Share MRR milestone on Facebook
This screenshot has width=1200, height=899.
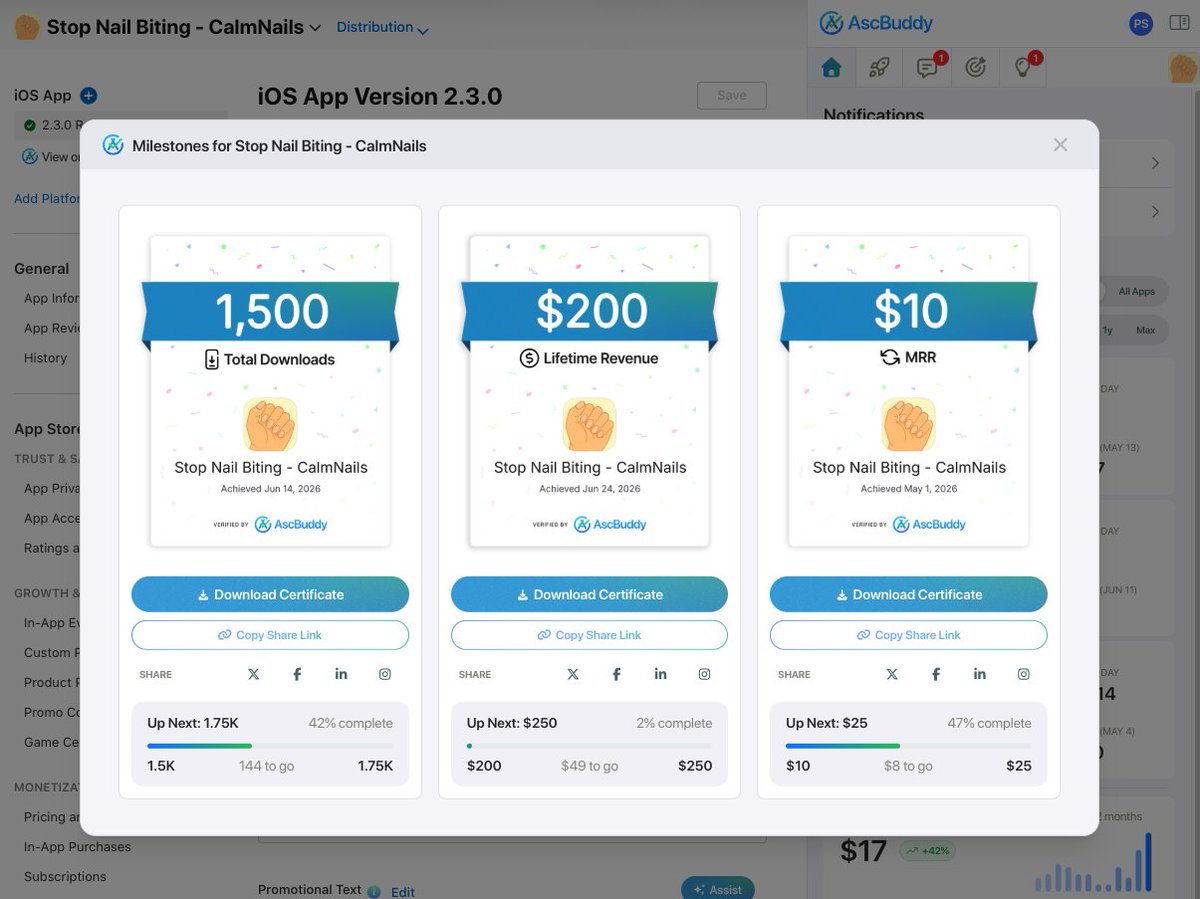[936, 674]
